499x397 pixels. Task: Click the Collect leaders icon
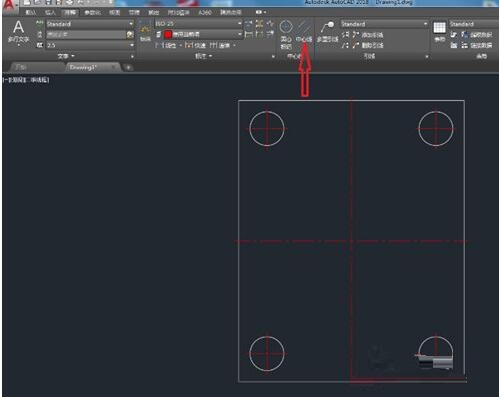[x=345, y=45]
